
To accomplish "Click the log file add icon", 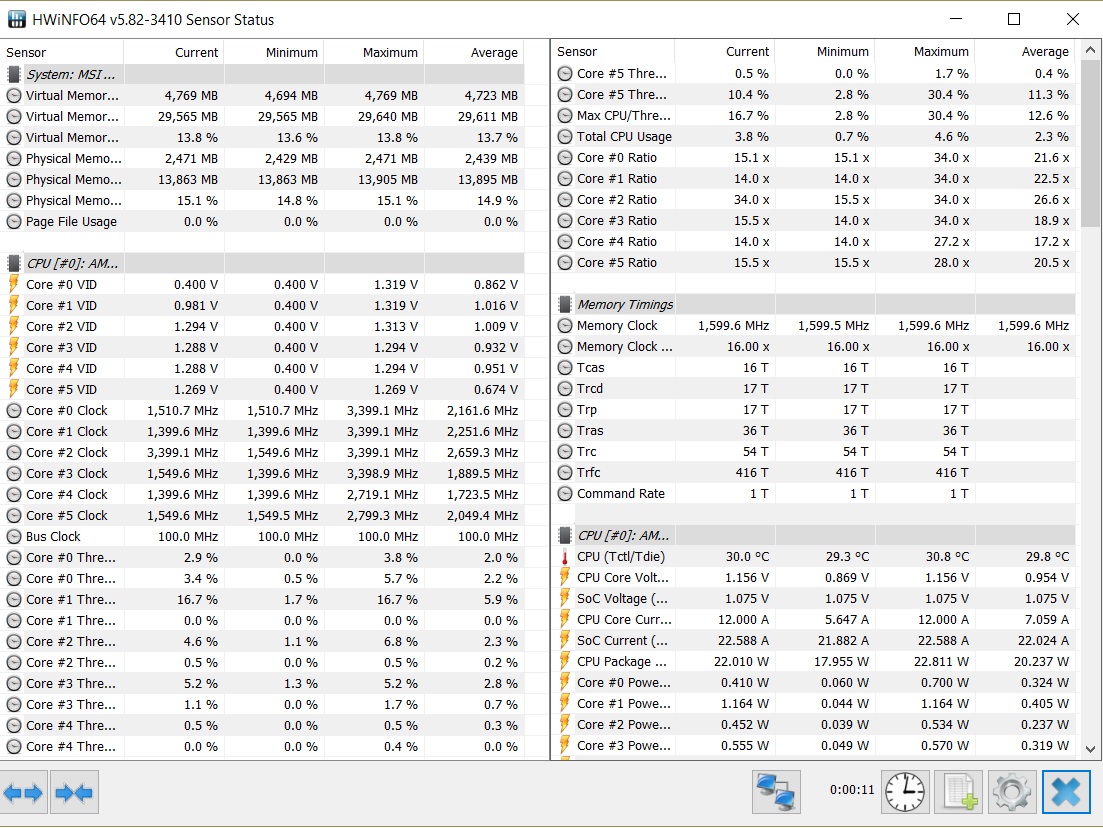I will pyautogui.click(x=959, y=792).
